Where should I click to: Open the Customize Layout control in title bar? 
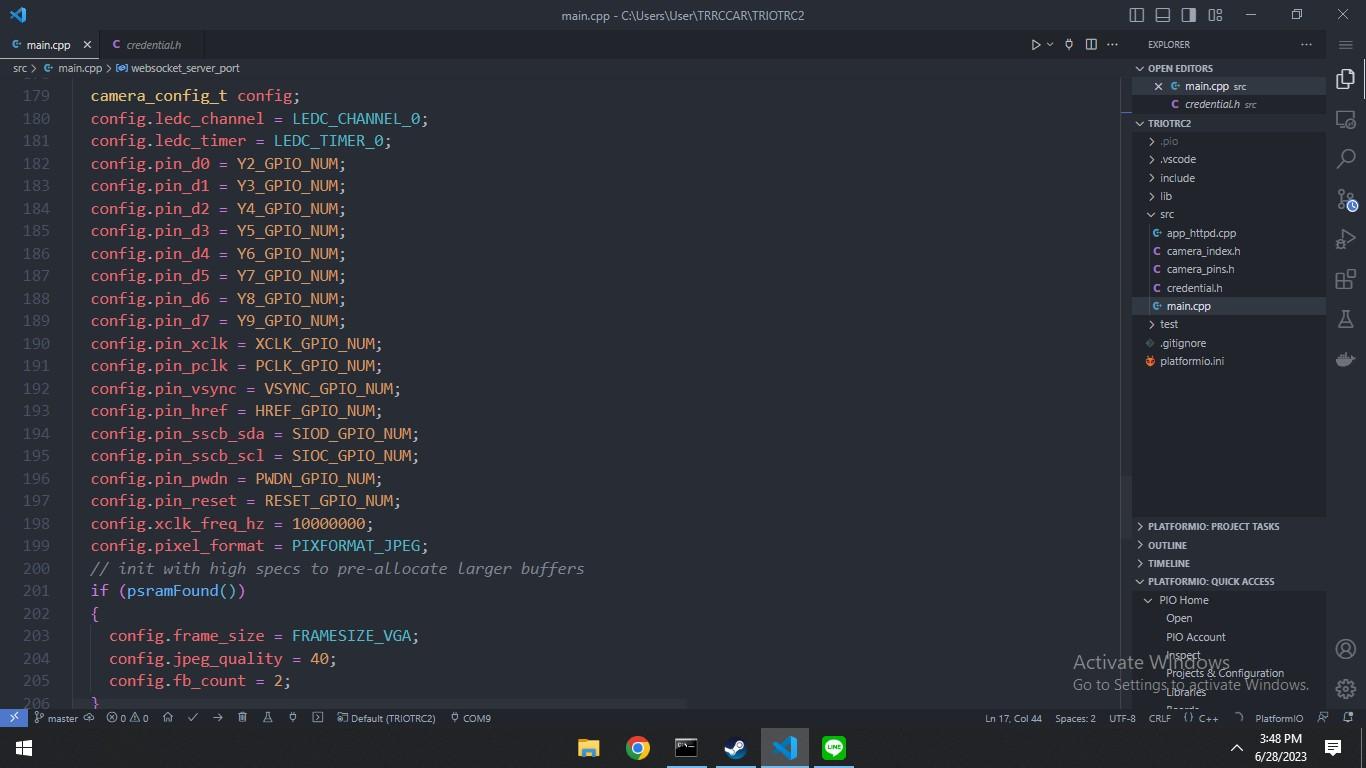point(1215,15)
